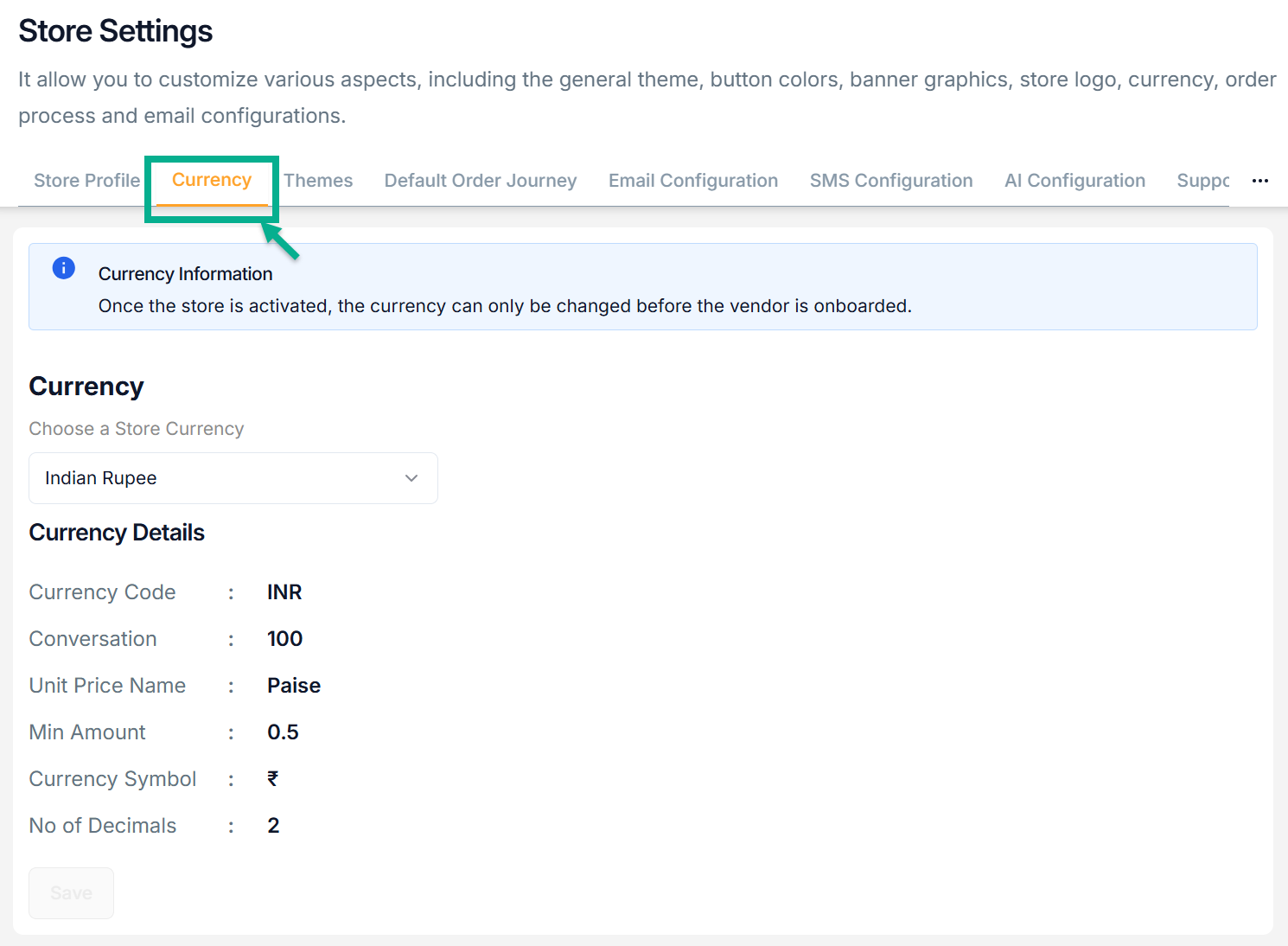The image size is (1288, 946).
Task: Click the blue info icon
Action: pyautogui.click(x=64, y=268)
